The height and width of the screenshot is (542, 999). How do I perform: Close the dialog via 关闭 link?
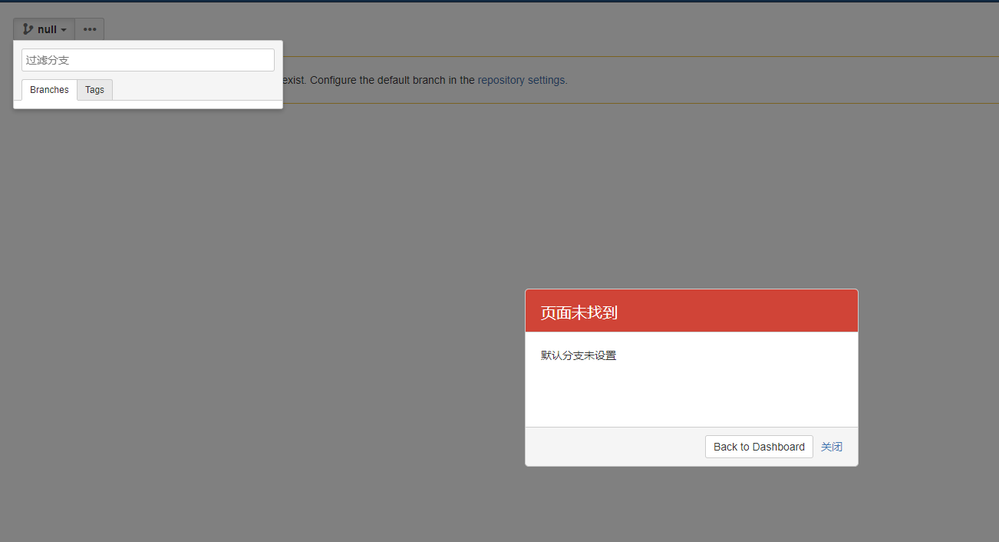pos(831,446)
